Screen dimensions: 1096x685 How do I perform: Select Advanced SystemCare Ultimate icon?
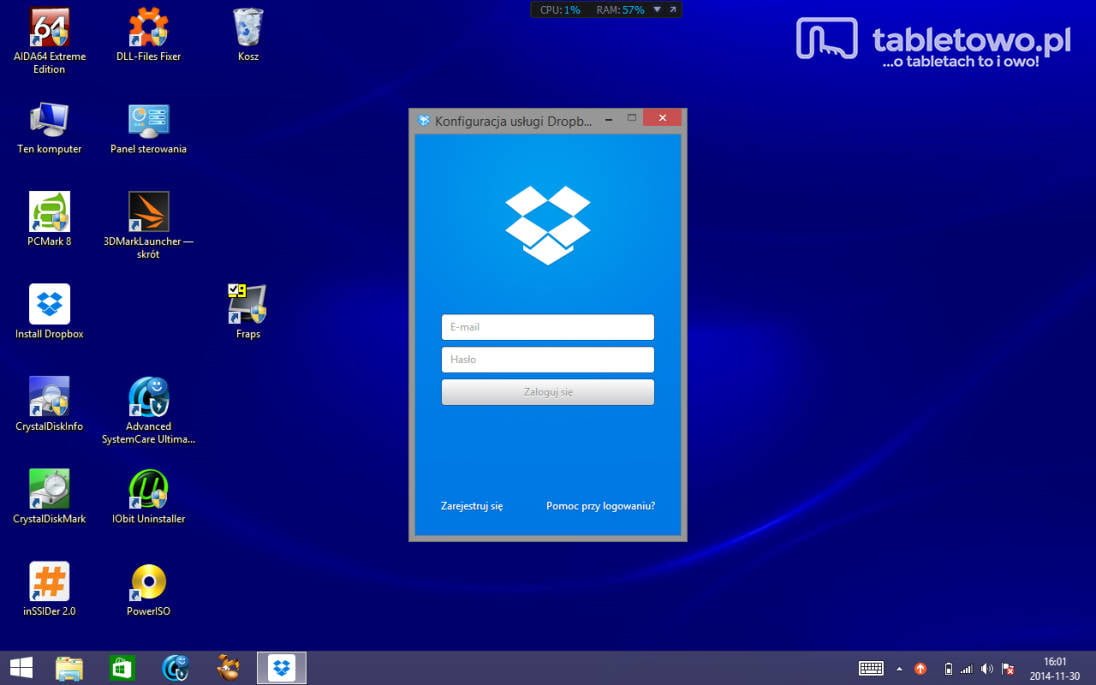[148, 411]
